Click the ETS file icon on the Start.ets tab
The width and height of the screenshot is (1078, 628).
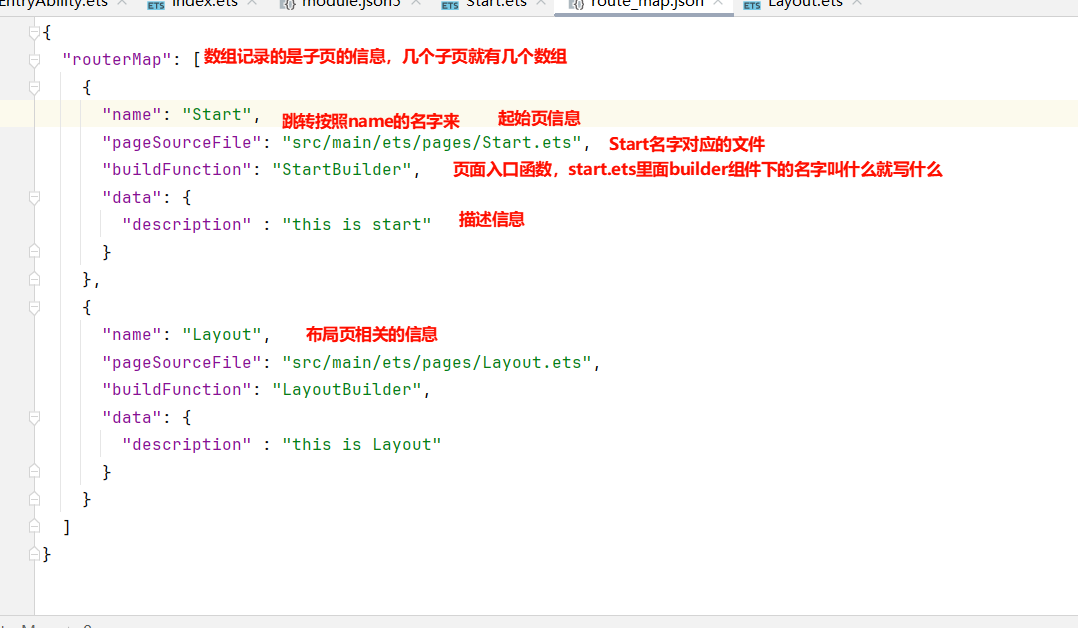(x=450, y=5)
